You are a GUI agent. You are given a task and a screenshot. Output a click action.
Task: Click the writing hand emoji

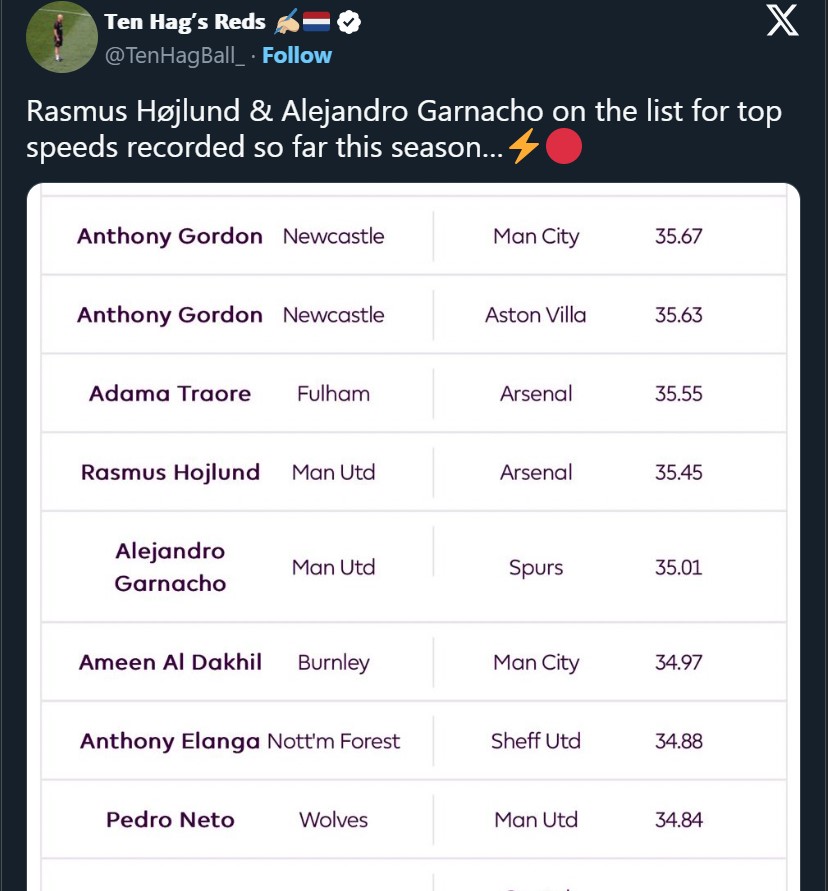click(x=287, y=23)
